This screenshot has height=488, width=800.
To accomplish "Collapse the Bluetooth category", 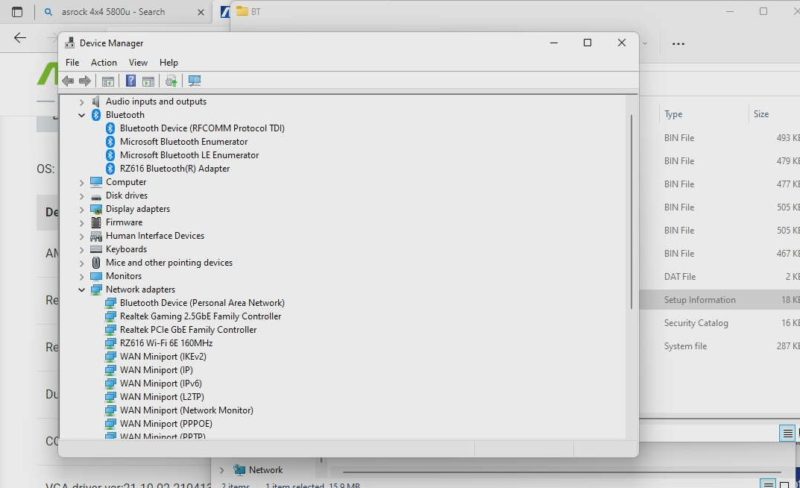I will 82,115.
